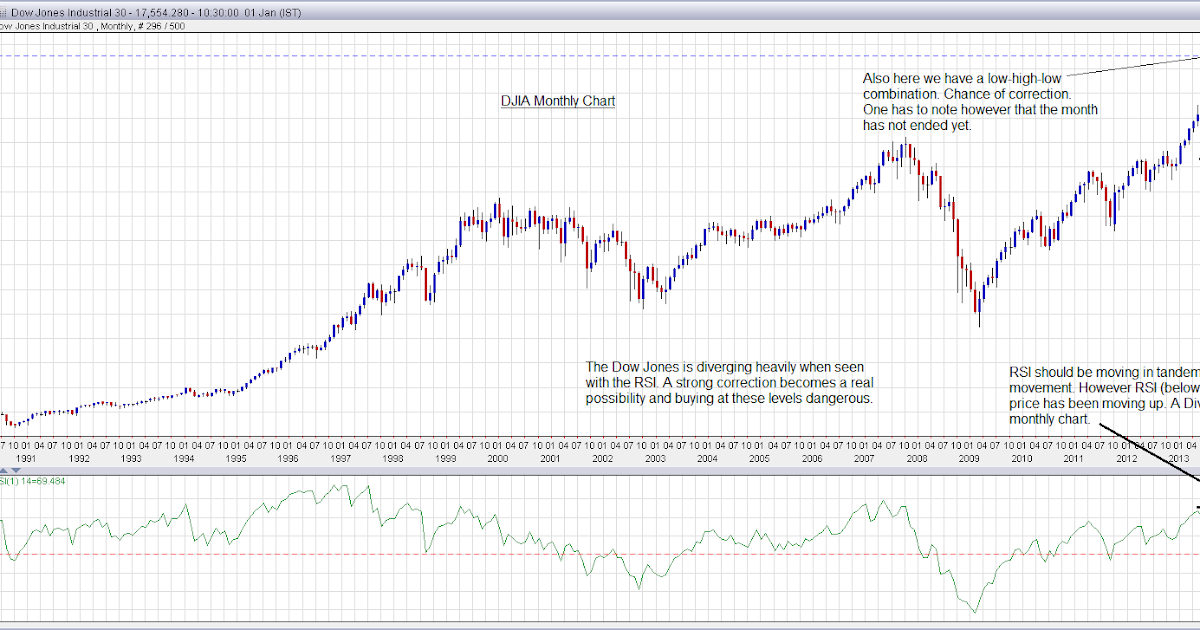Click the 1999 year label on the axis
1200x630 pixels.
tap(445, 459)
